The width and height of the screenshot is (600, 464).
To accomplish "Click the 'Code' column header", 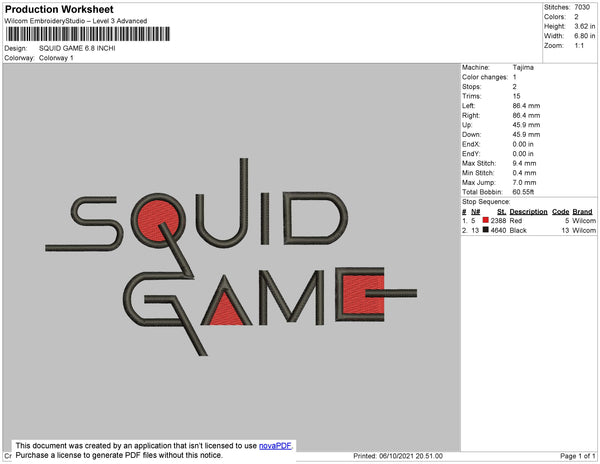I will click(561, 212).
